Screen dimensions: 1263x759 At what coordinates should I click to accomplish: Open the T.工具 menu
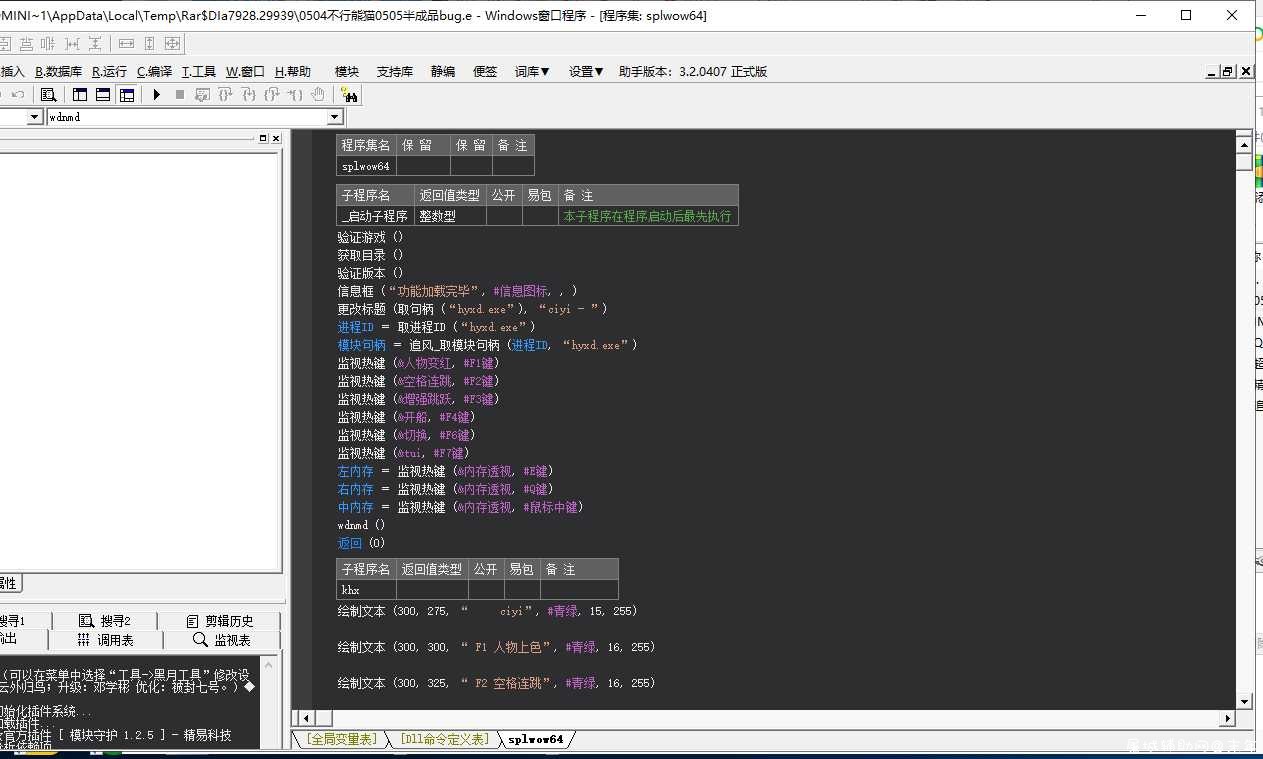pyautogui.click(x=199, y=71)
